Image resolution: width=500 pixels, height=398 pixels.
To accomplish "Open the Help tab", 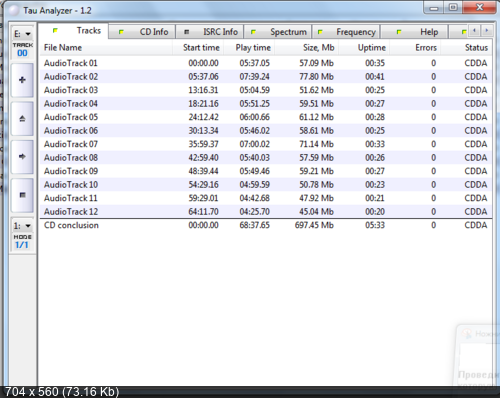I will point(414,32).
